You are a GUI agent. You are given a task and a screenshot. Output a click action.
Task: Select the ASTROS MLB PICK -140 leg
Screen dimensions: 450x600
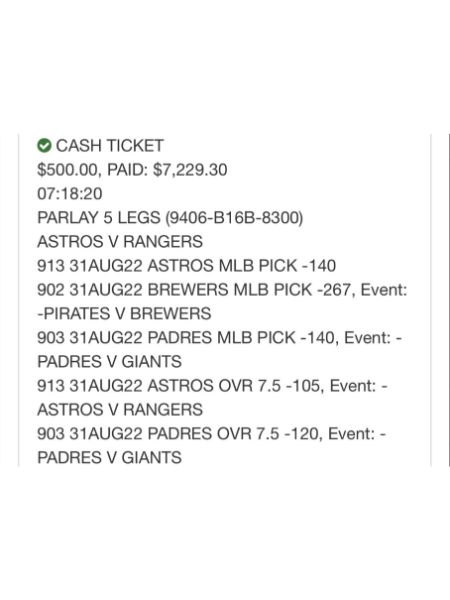pos(241,266)
